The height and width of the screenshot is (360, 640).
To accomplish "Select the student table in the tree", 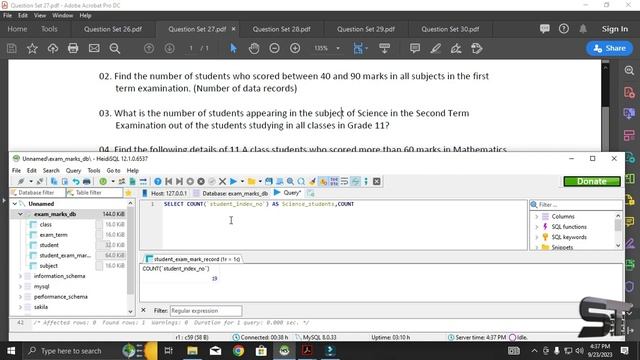I will [49, 245].
